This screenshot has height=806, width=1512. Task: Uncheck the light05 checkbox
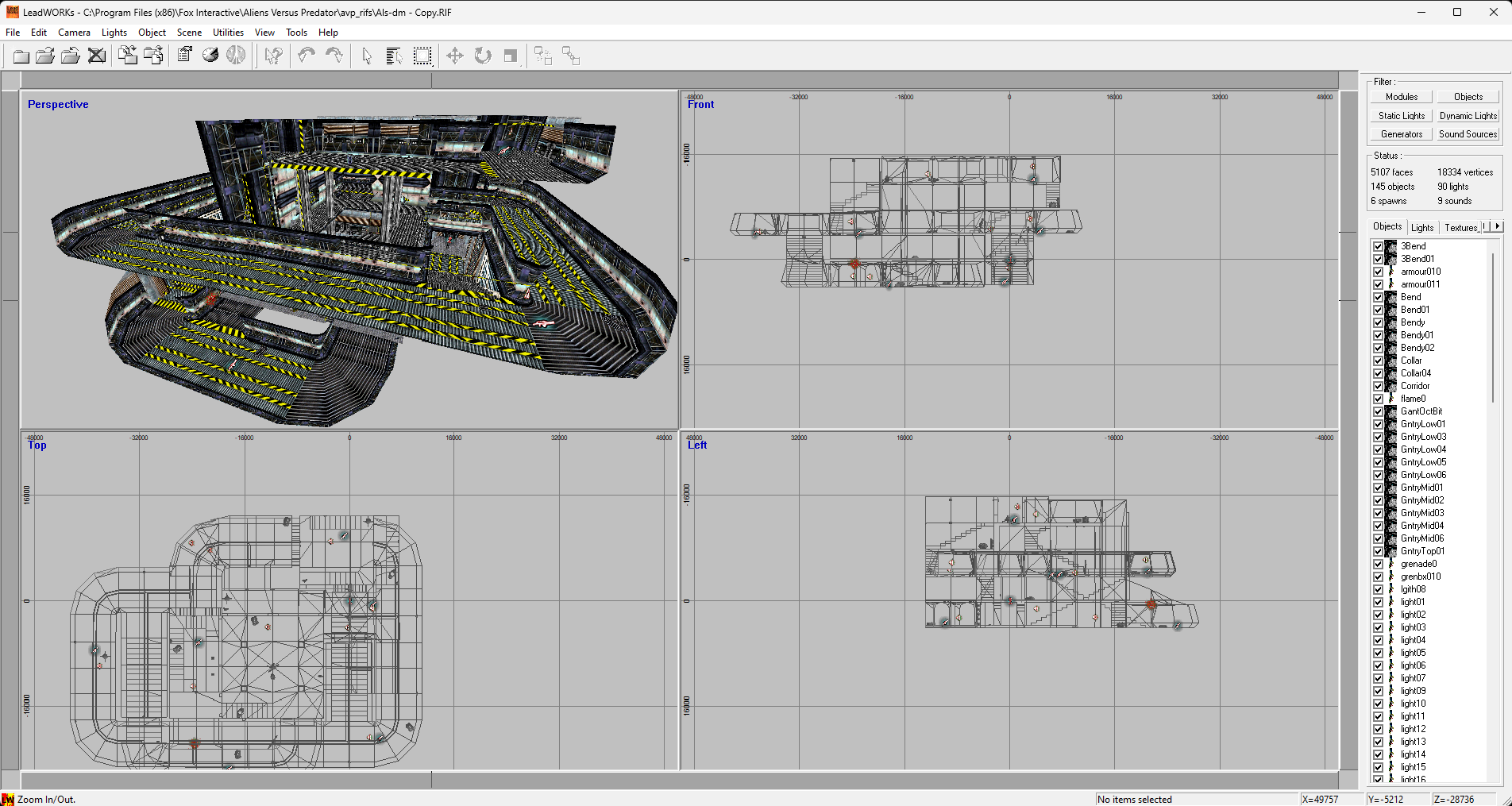(1379, 653)
